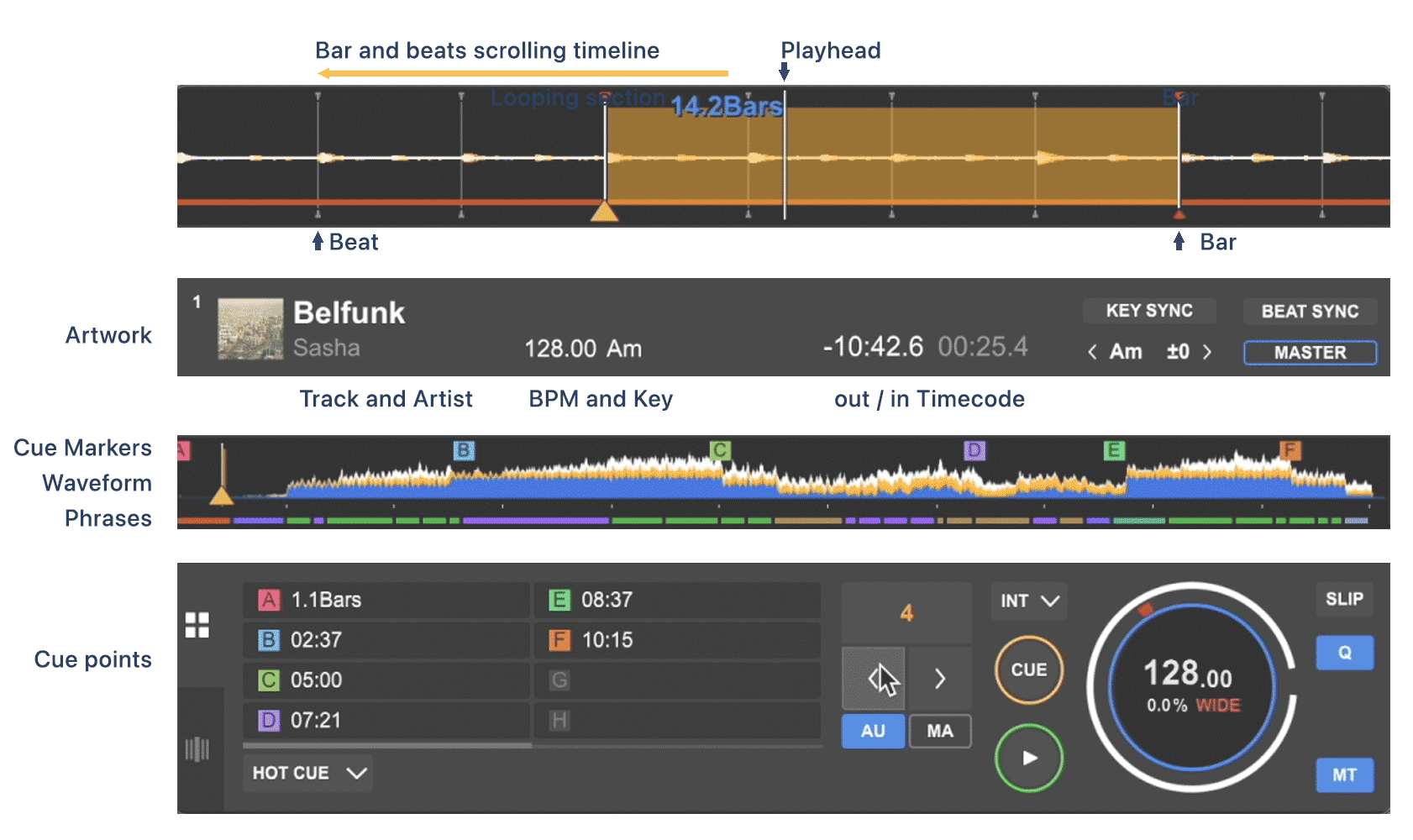The width and height of the screenshot is (1413, 840).
Task: Click the green play button
Action: point(1028,758)
